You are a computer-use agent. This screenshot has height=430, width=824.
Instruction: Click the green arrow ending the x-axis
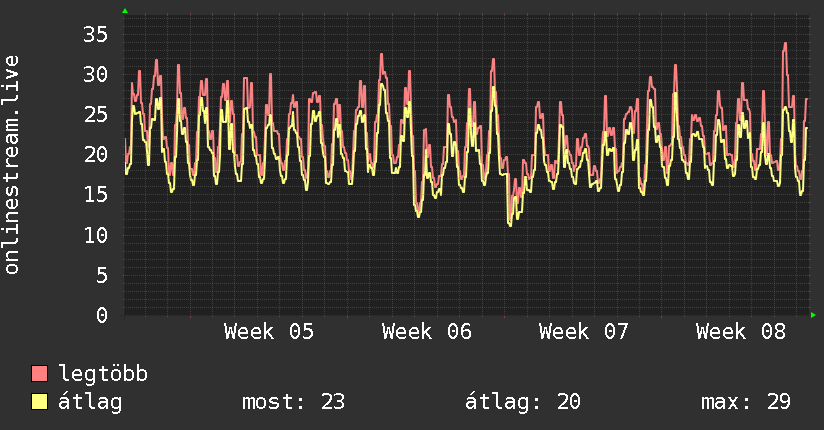coord(813,315)
